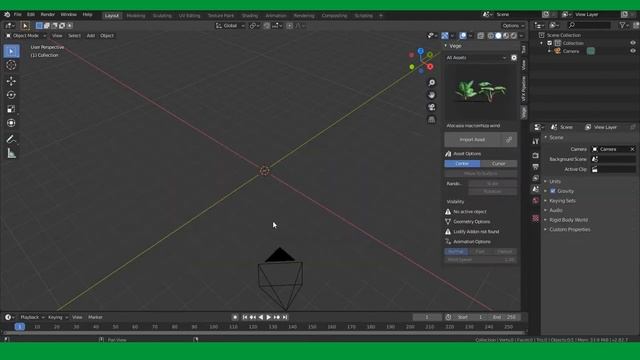Open the Global transform orientation dropdown
This screenshot has height=360, width=640.
(230, 26)
